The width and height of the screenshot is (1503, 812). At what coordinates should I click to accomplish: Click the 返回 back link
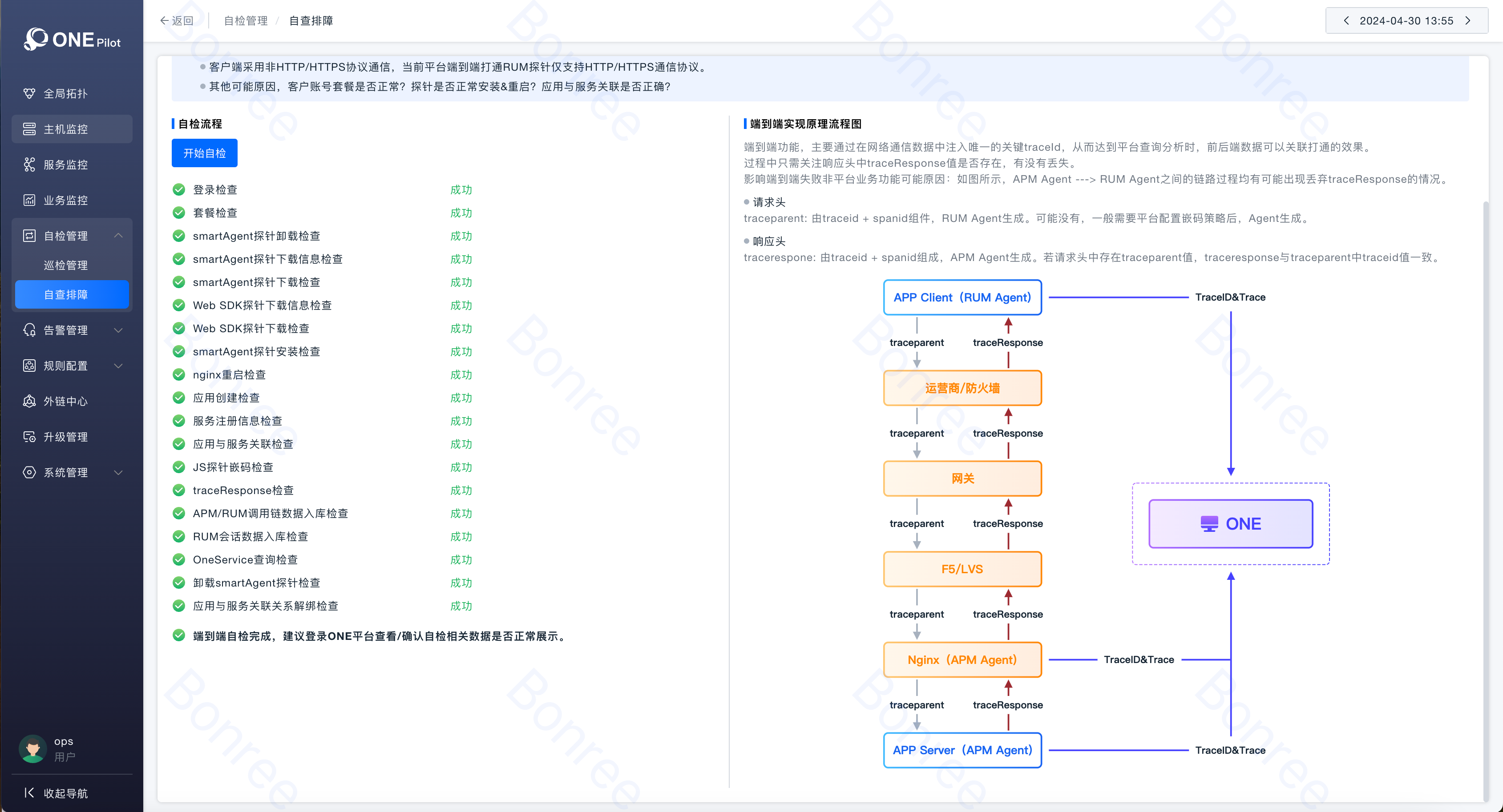click(x=176, y=21)
